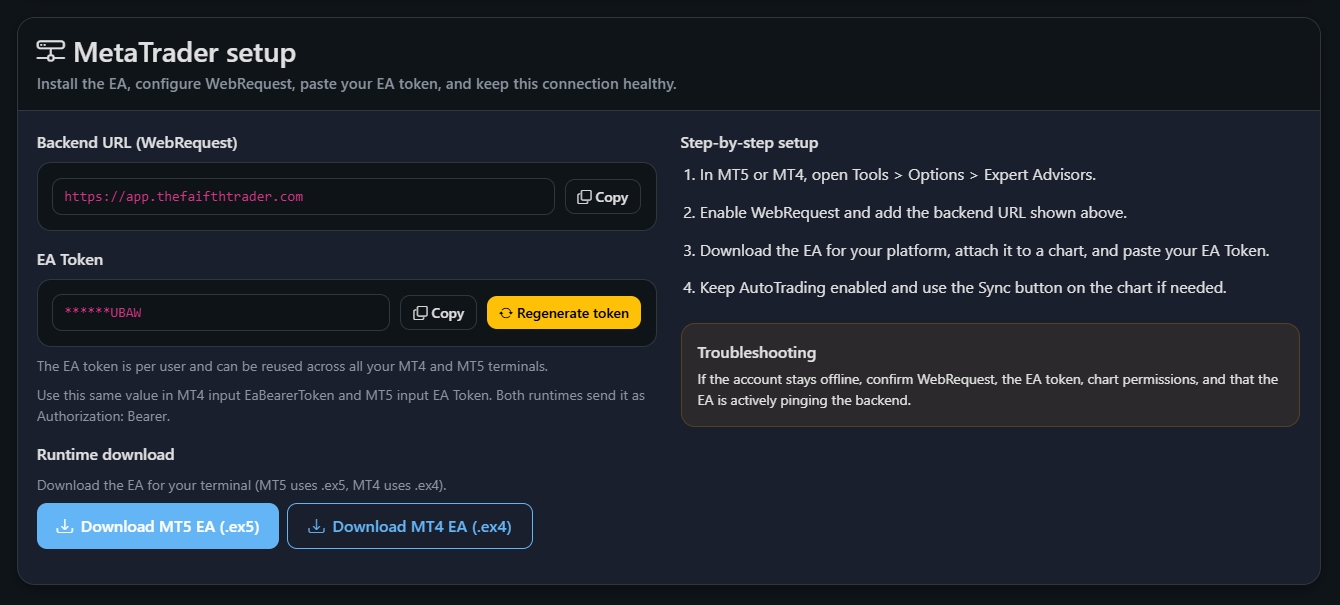The width and height of the screenshot is (1340, 605).
Task: Click step 1 about Tools > Options
Action: 890,175
